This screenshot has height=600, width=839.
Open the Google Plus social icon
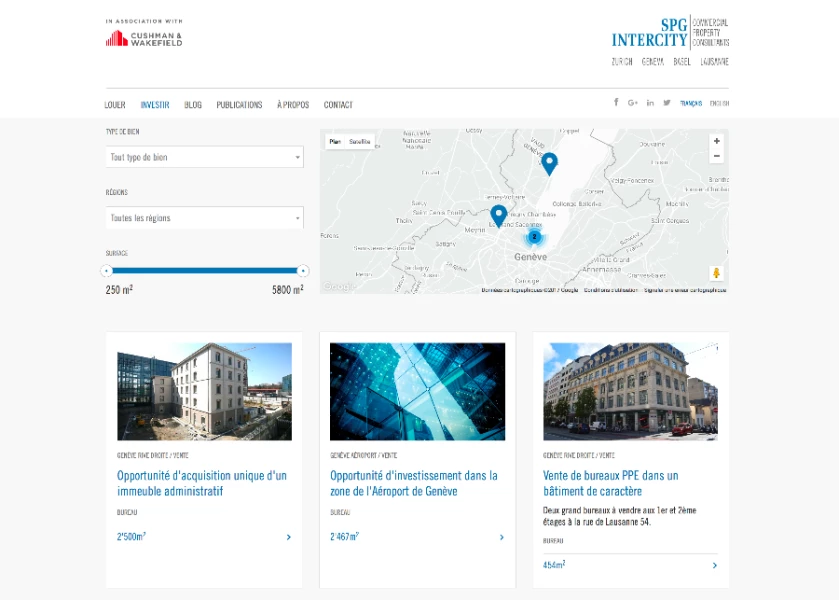click(633, 103)
